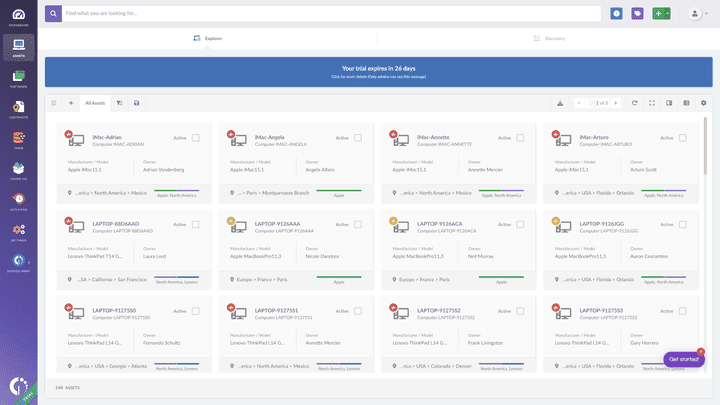The height and width of the screenshot is (405, 720).
Task: Select the All Assets tab
Action: [x=96, y=102]
